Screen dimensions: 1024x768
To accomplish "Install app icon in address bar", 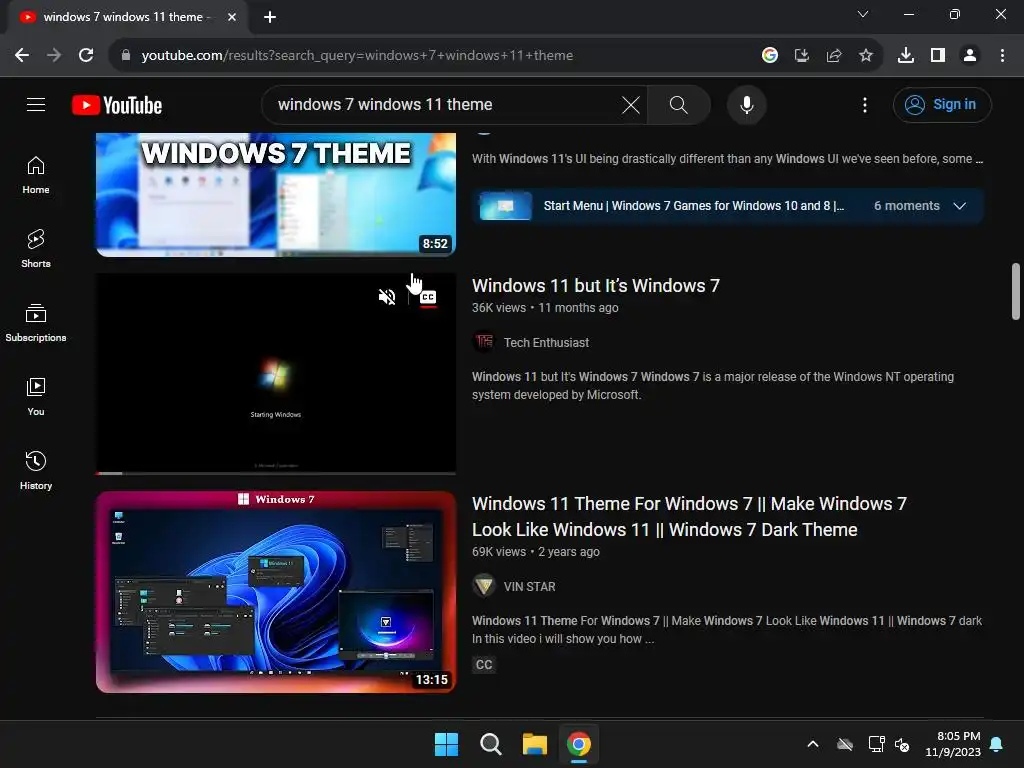I will (x=802, y=56).
